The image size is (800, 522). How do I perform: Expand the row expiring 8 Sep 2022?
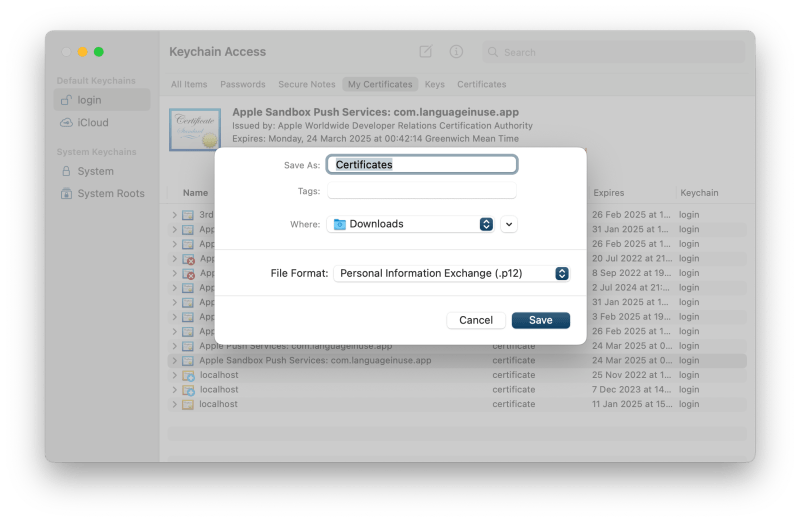[x=174, y=273]
